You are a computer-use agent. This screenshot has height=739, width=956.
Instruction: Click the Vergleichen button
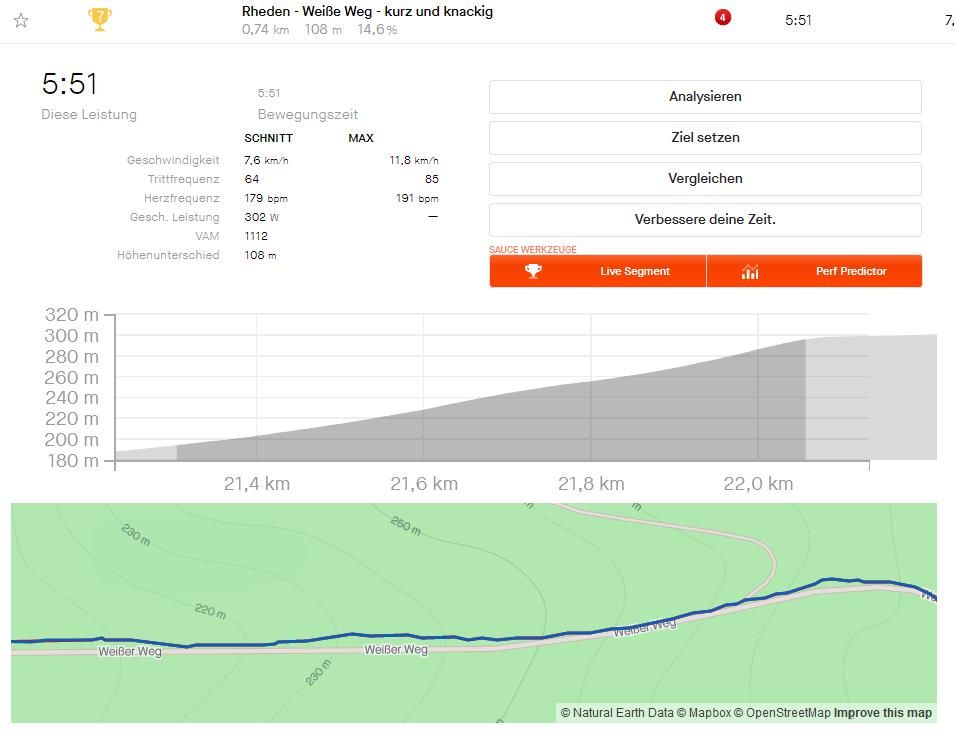(705, 179)
